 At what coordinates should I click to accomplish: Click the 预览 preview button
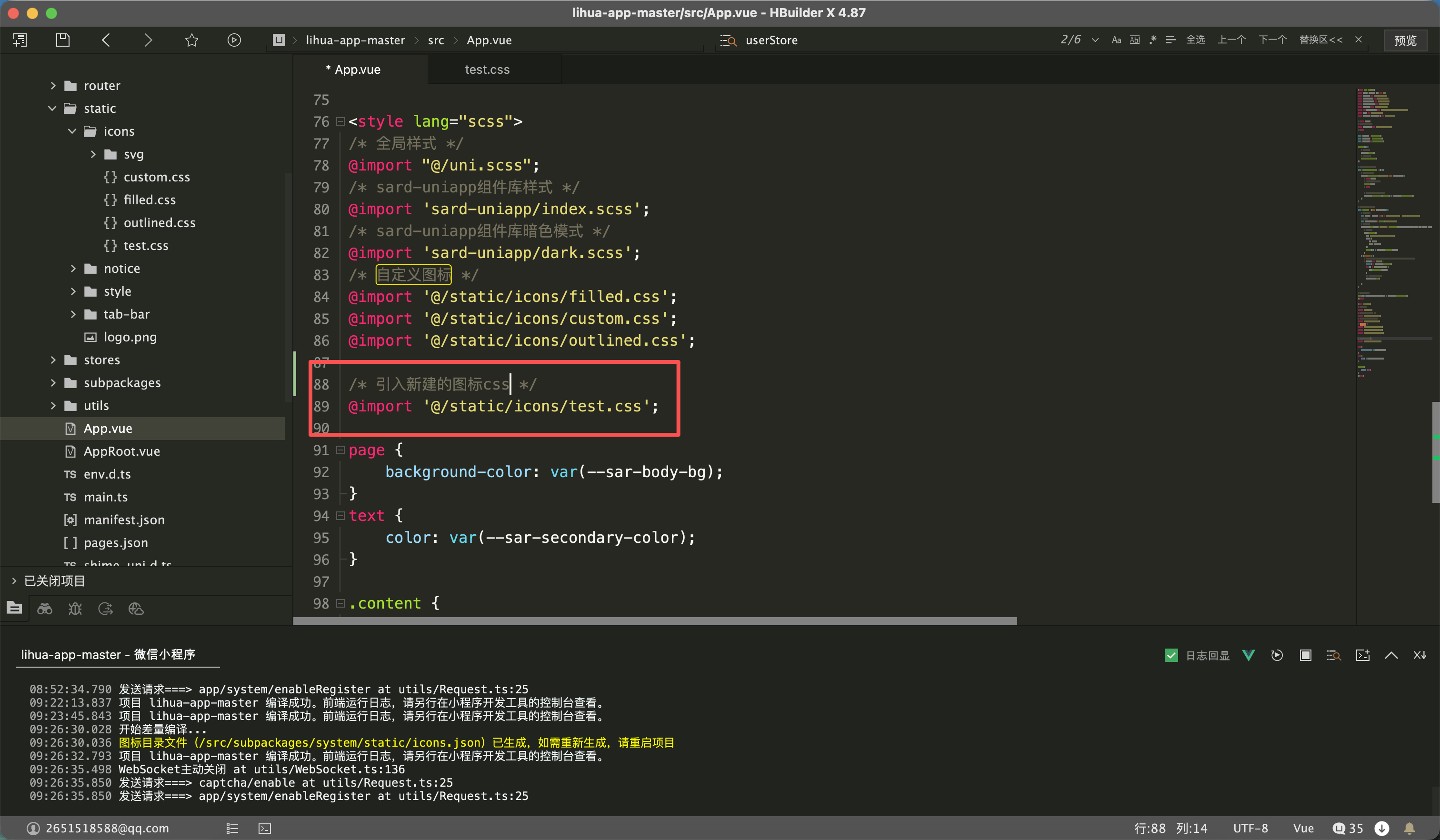1405,40
